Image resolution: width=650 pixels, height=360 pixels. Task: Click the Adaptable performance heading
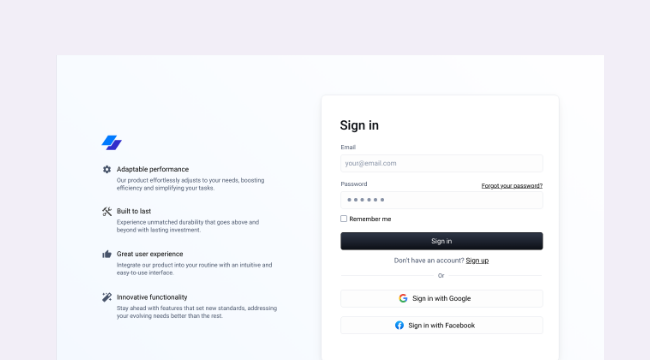click(x=153, y=169)
